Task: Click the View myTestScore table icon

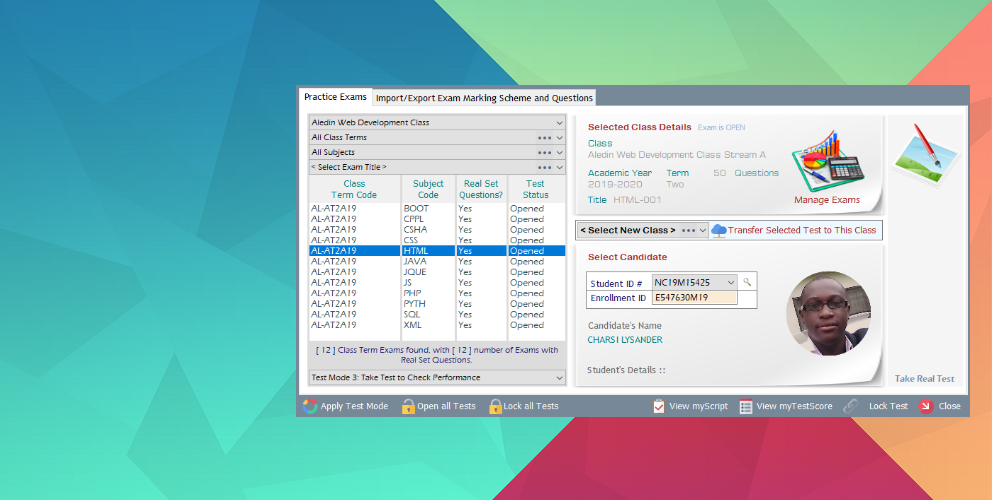Action: [x=746, y=406]
